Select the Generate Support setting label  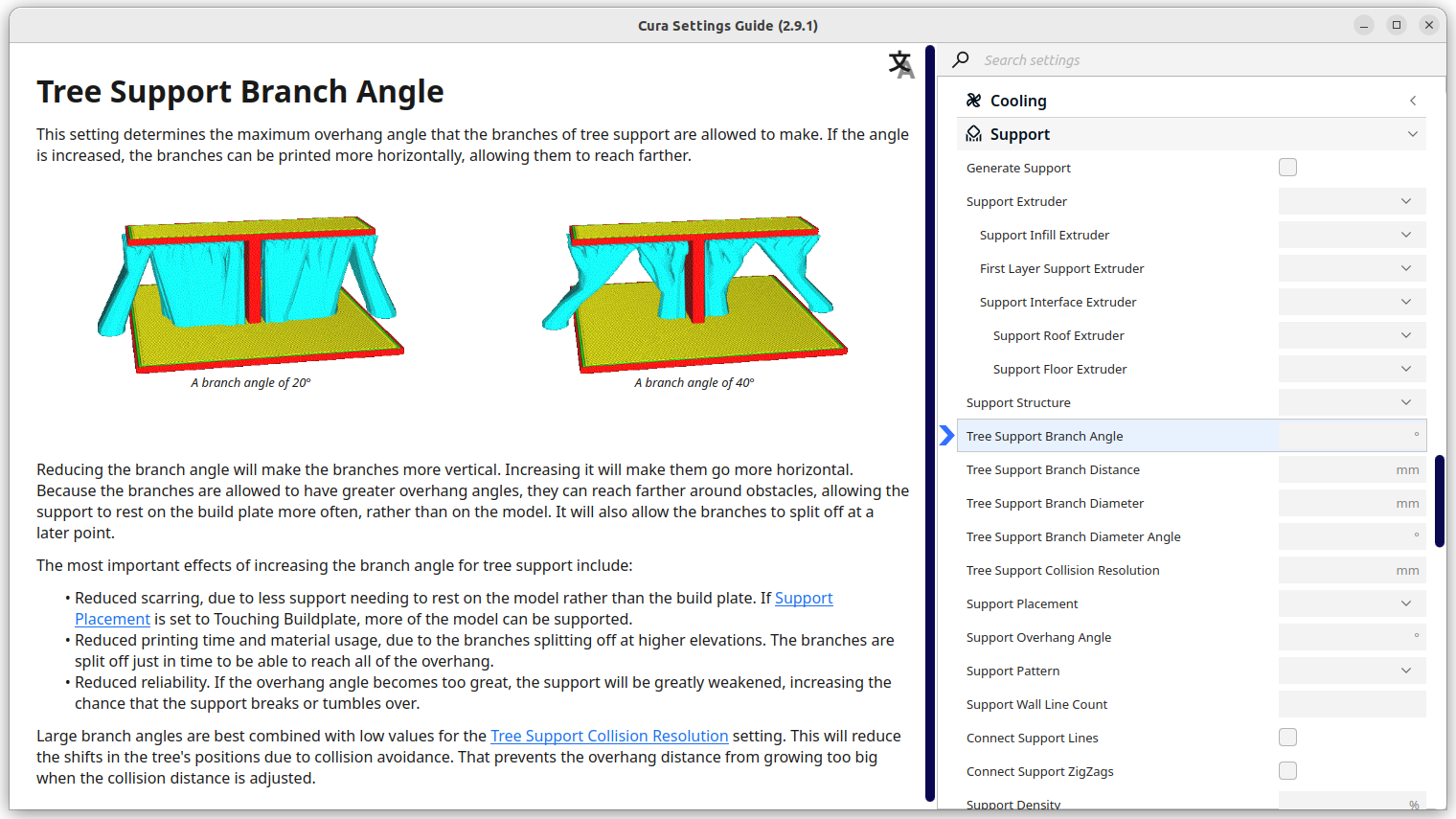tap(1018, 168)
